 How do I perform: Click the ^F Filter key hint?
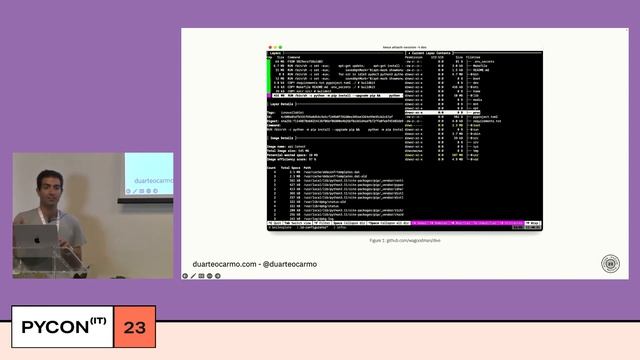point(322,223)
